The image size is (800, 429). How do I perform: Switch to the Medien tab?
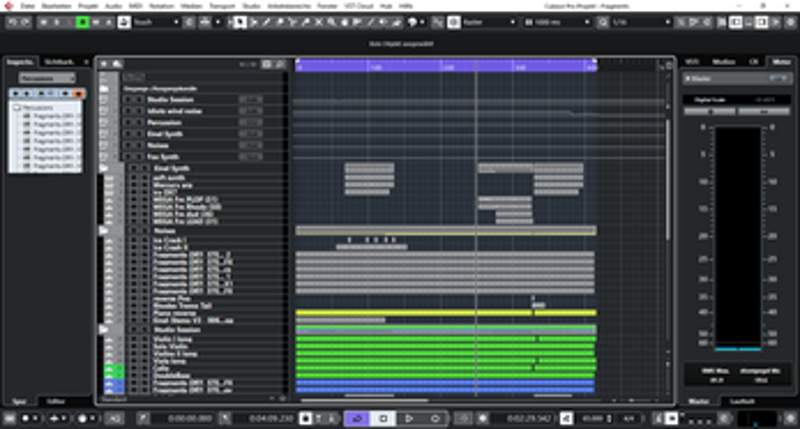(x=728, y=62)
